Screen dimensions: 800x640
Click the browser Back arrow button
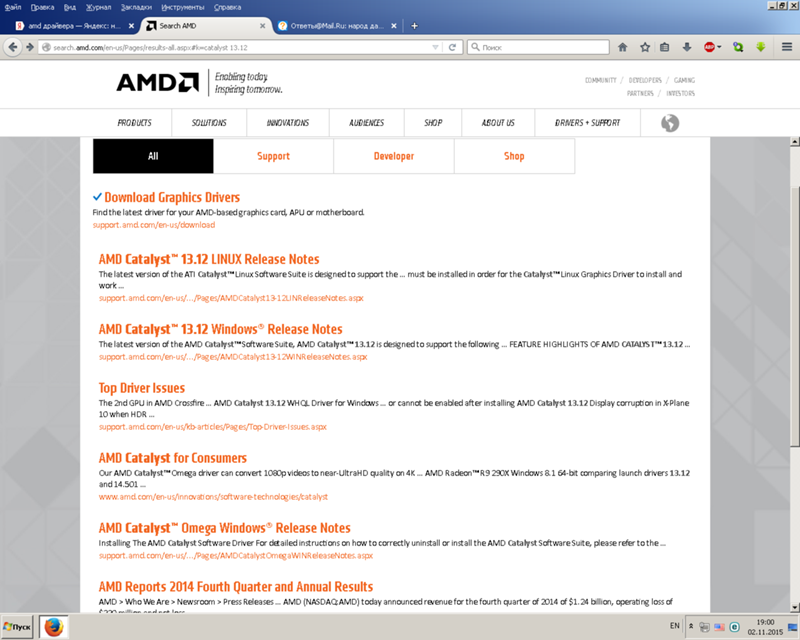[12, 47]
